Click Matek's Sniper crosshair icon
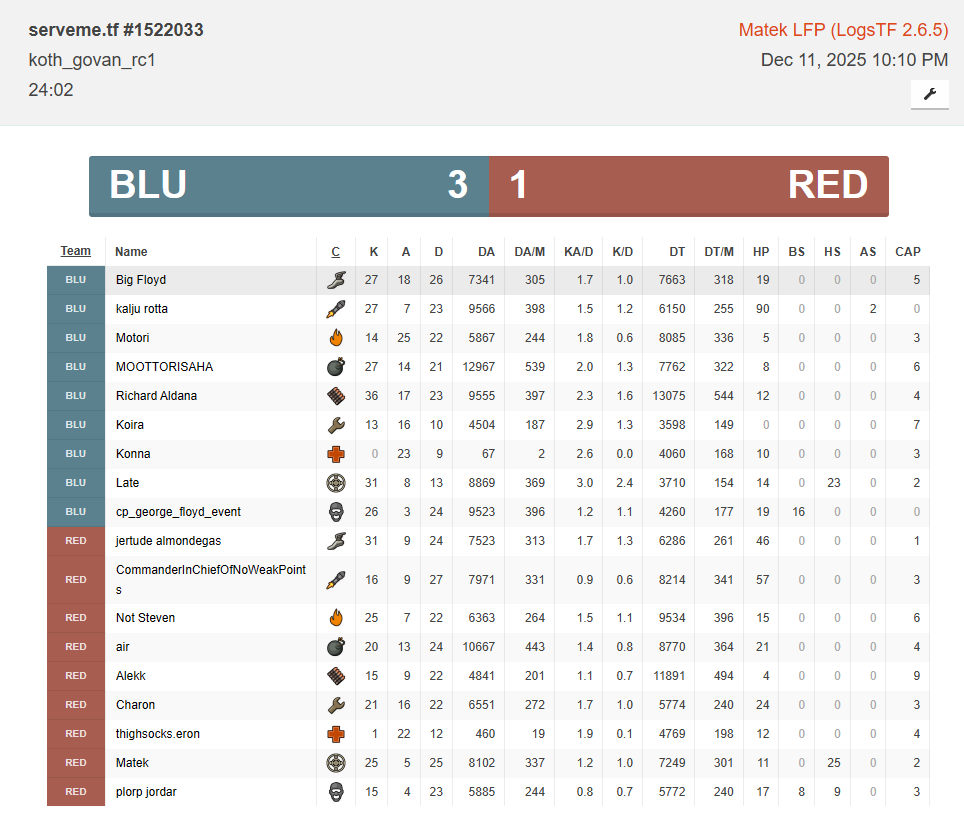 tap(336, 763)
